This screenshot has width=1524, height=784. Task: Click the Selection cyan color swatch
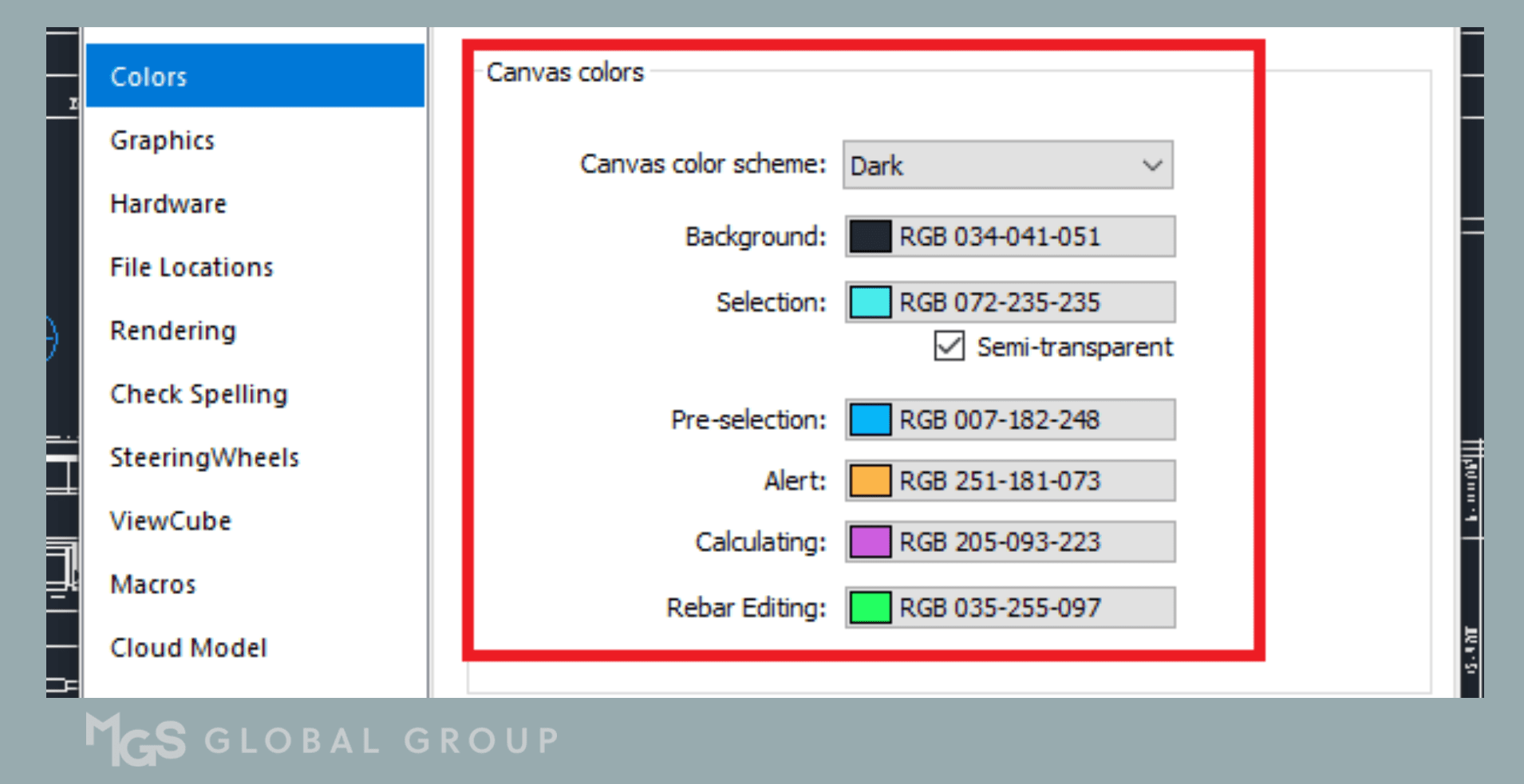click(870, 301)
